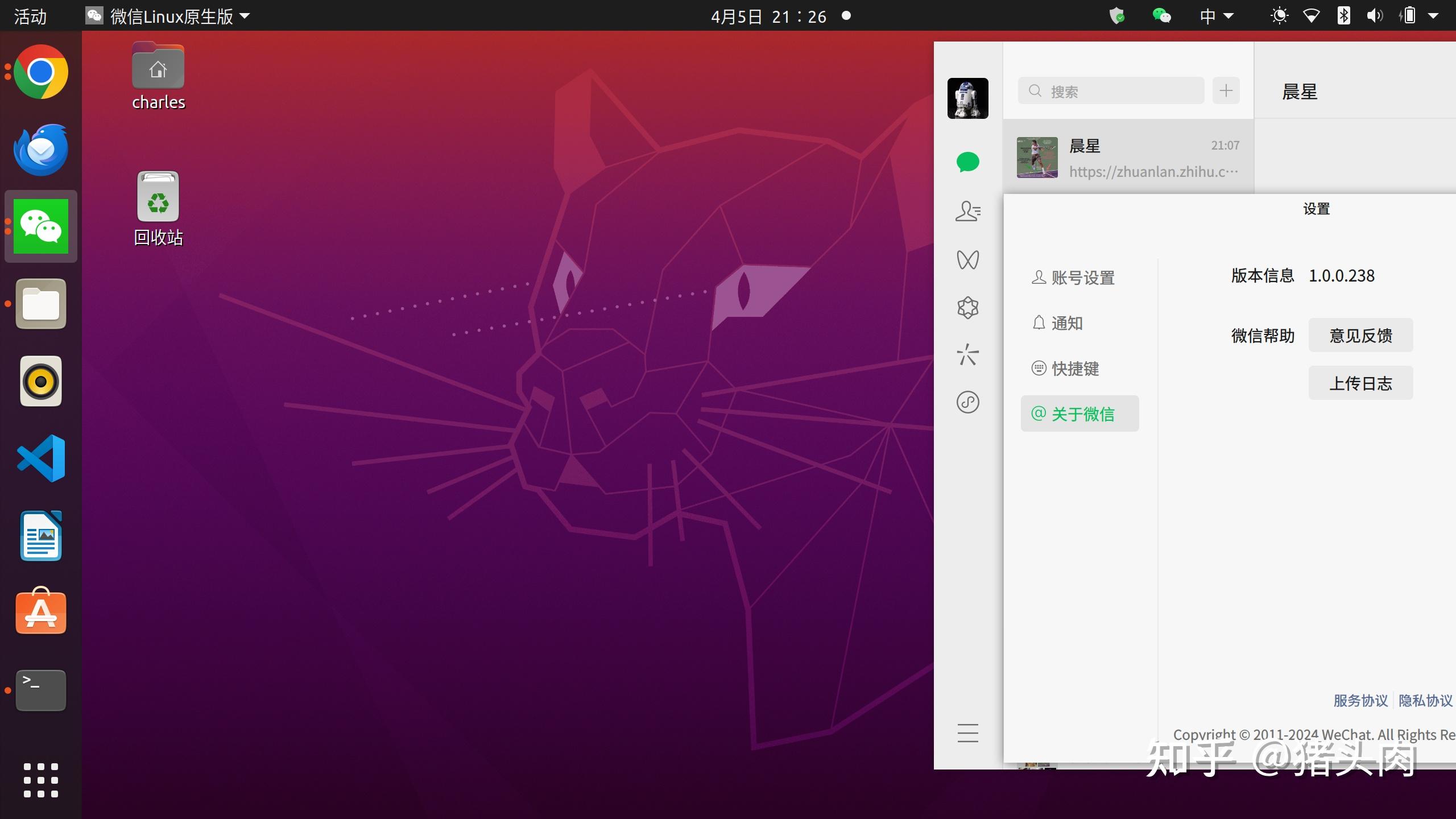Expand the system status menu arrow
The width and height of the screenshot is (1456, 819).
1433,16
